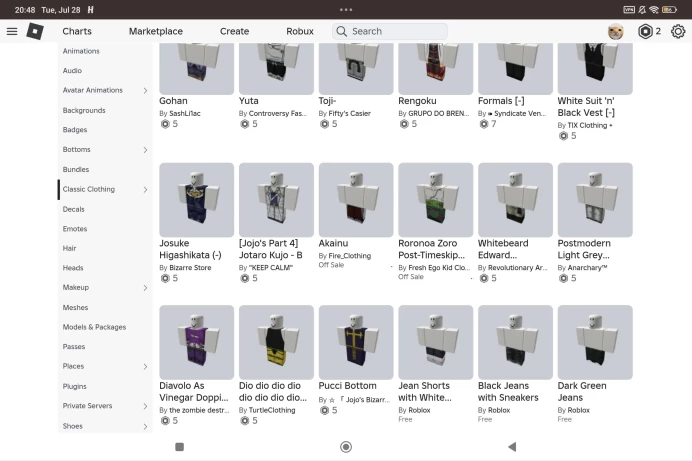
Task: Open the Gohan item title
Action: point(173,101)
